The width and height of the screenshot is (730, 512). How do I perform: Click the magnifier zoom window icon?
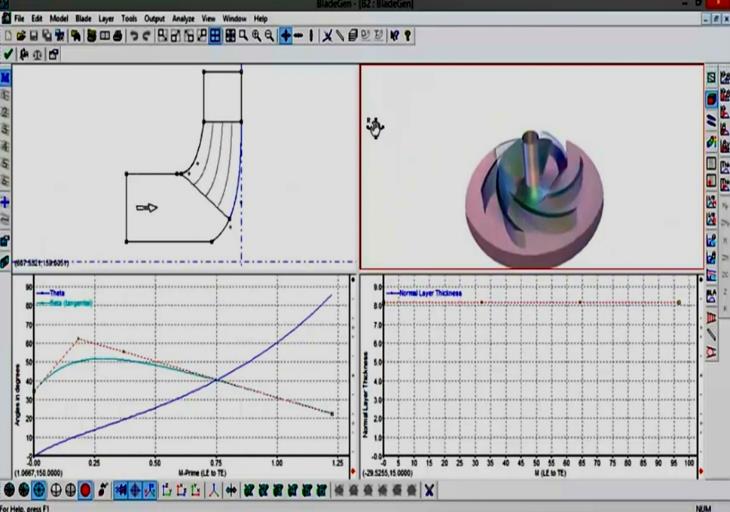(243, 36)
